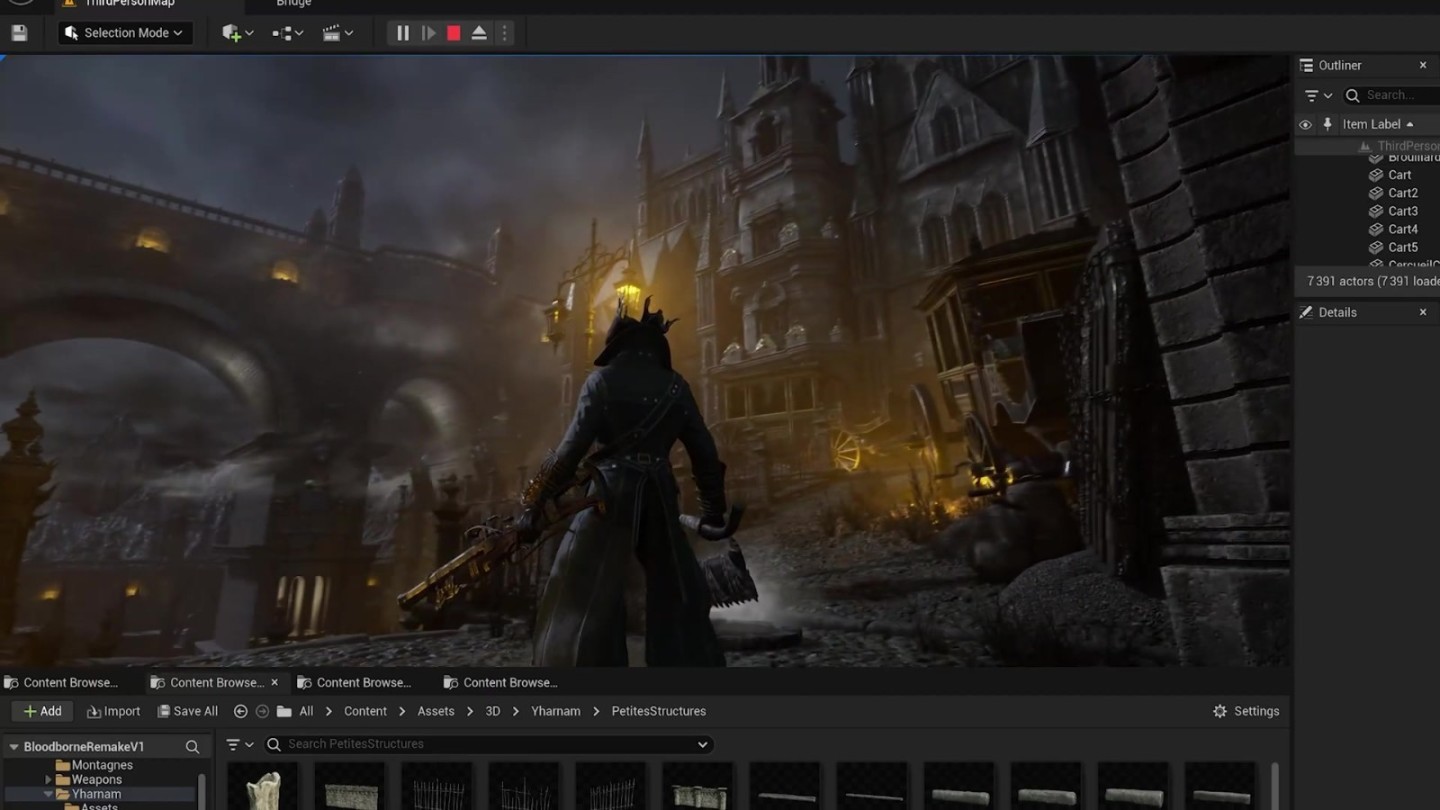1440x810 pixels.
Task: Select the Yharnam folder
Action: (96, 794)
